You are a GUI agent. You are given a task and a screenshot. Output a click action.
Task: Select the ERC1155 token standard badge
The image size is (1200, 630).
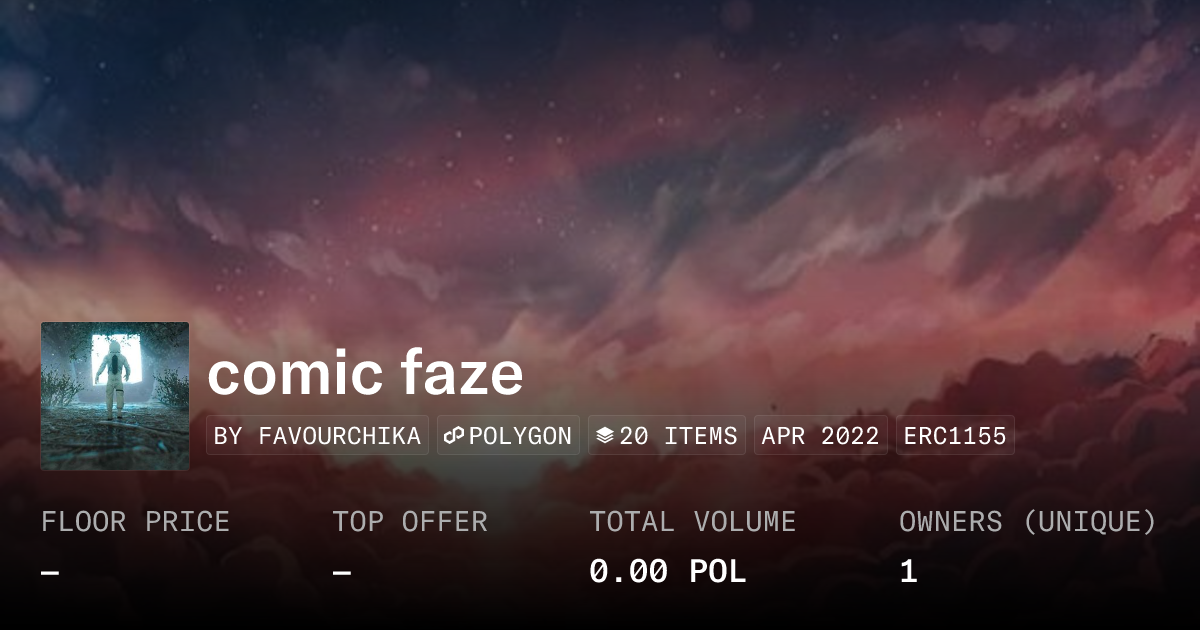(955, 436)
